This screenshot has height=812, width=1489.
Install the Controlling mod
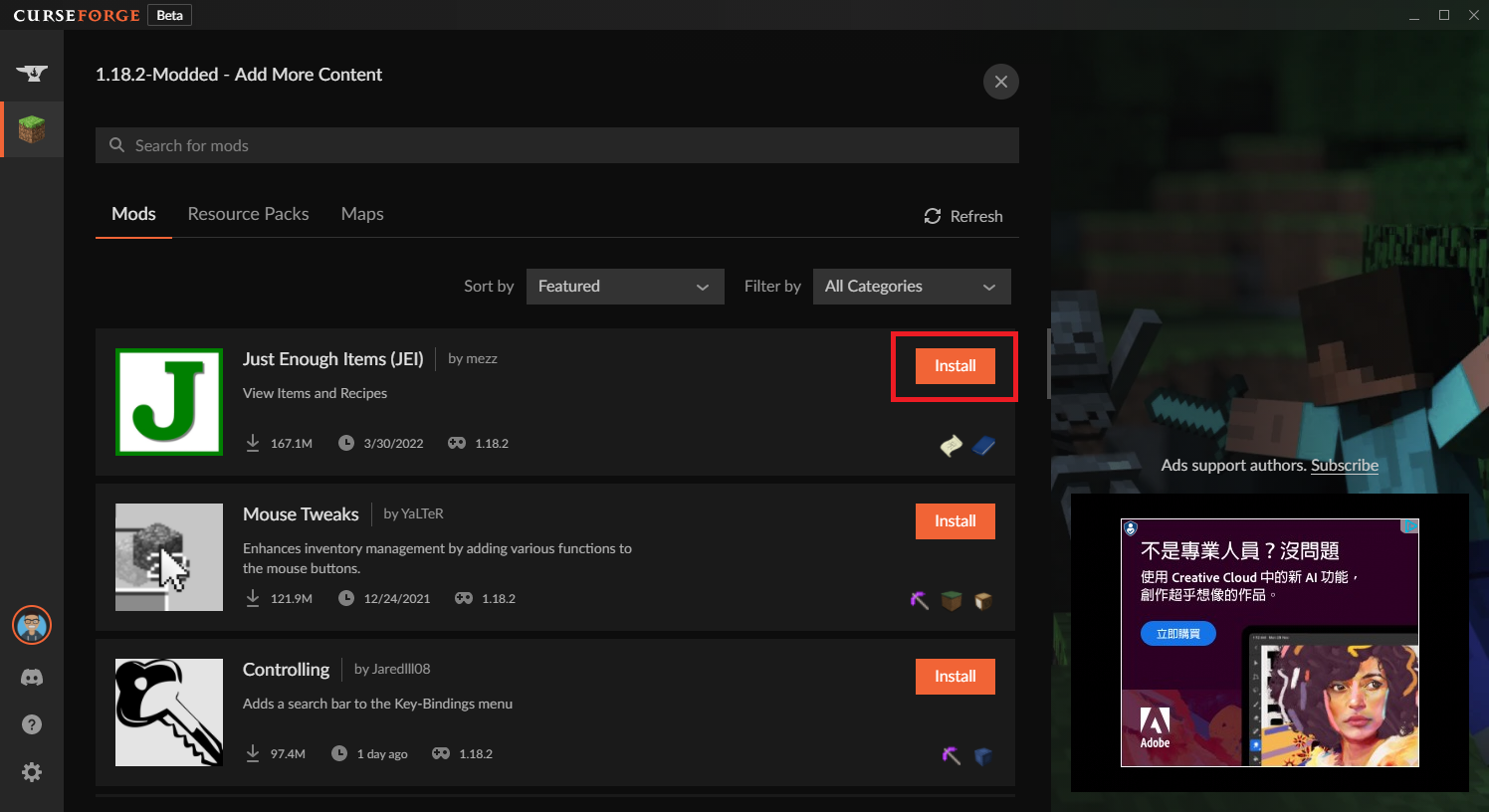click(x=955, y=677)
